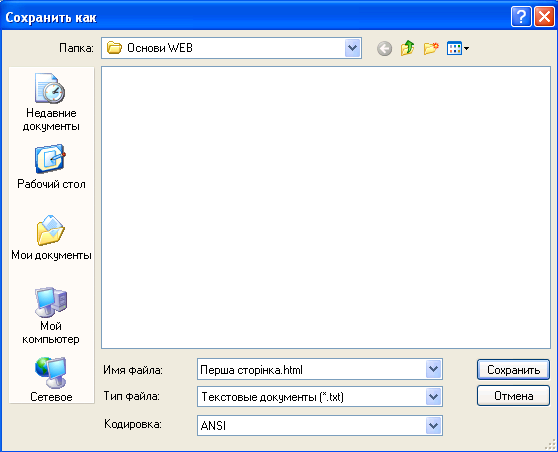
Task: Click the Сохранить button
Action: point(513,370)
